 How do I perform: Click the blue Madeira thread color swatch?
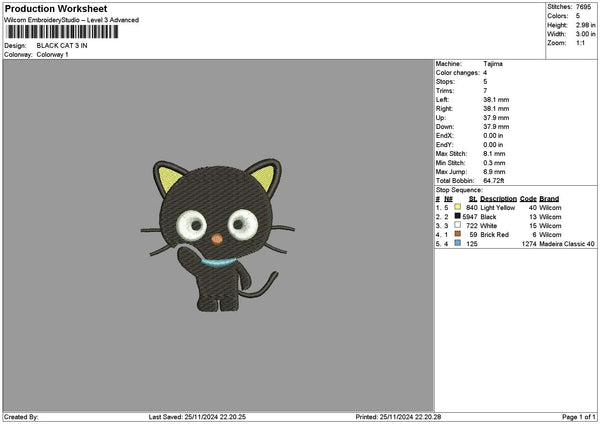(x=457, y=243)
